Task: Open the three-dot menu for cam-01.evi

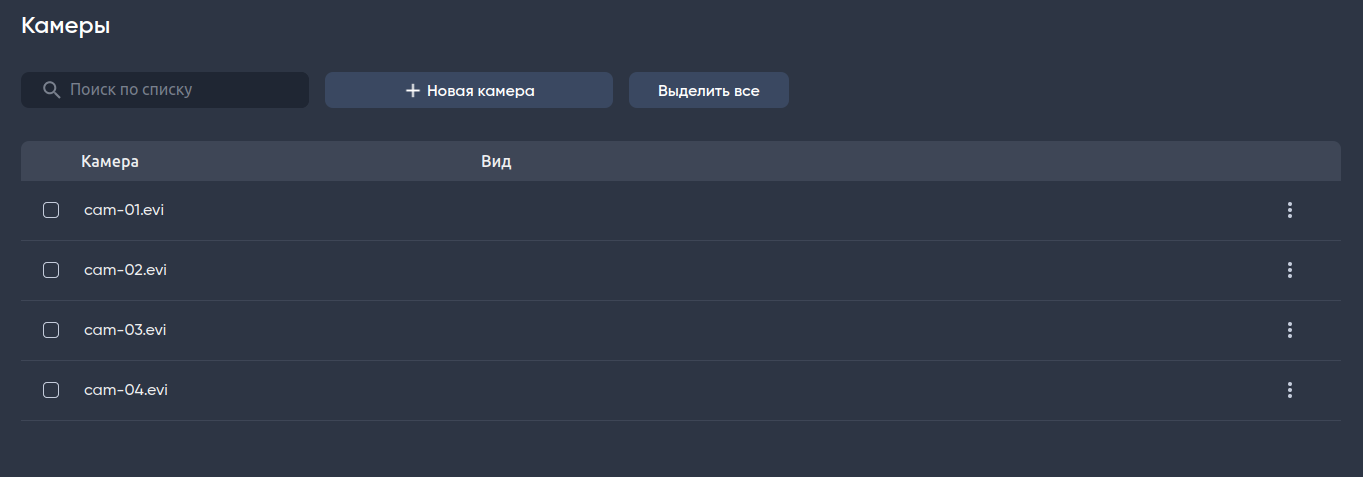Action: click(1290, 210)
